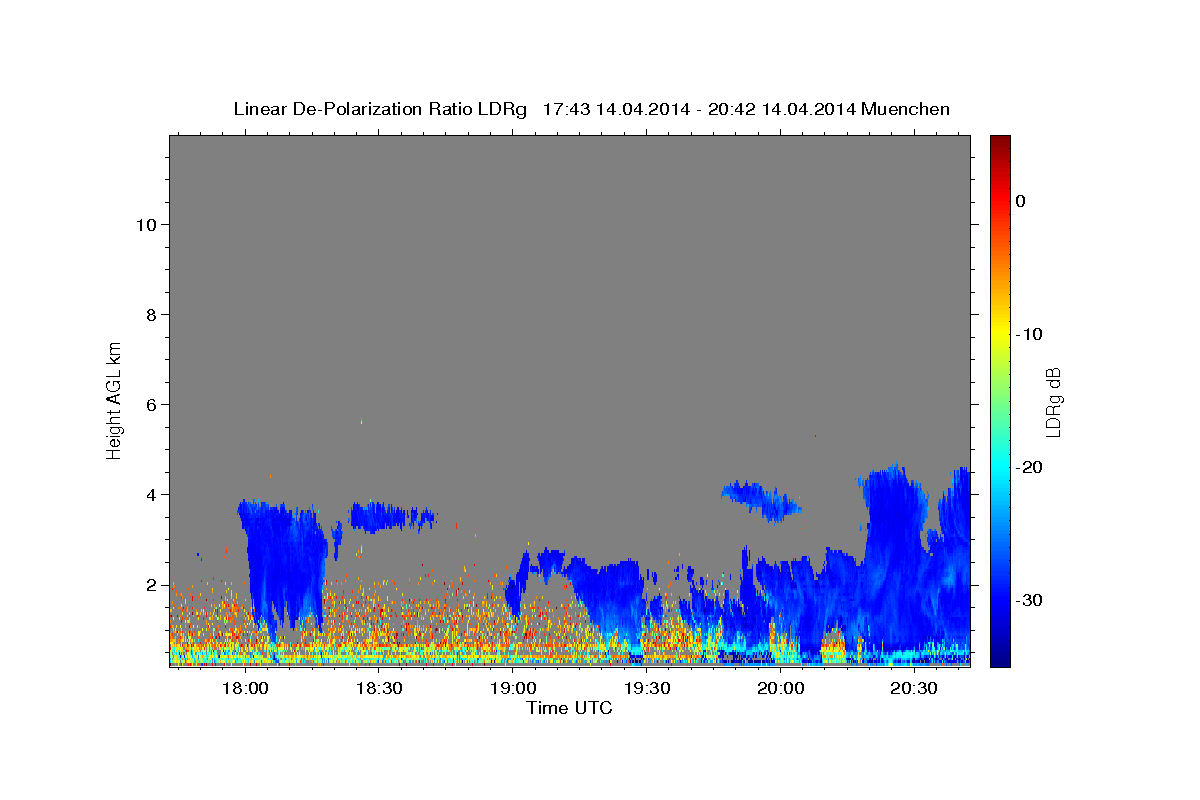Click the thin cloud layer near 18:30
Screen dimensions: 1200x800
392,517
